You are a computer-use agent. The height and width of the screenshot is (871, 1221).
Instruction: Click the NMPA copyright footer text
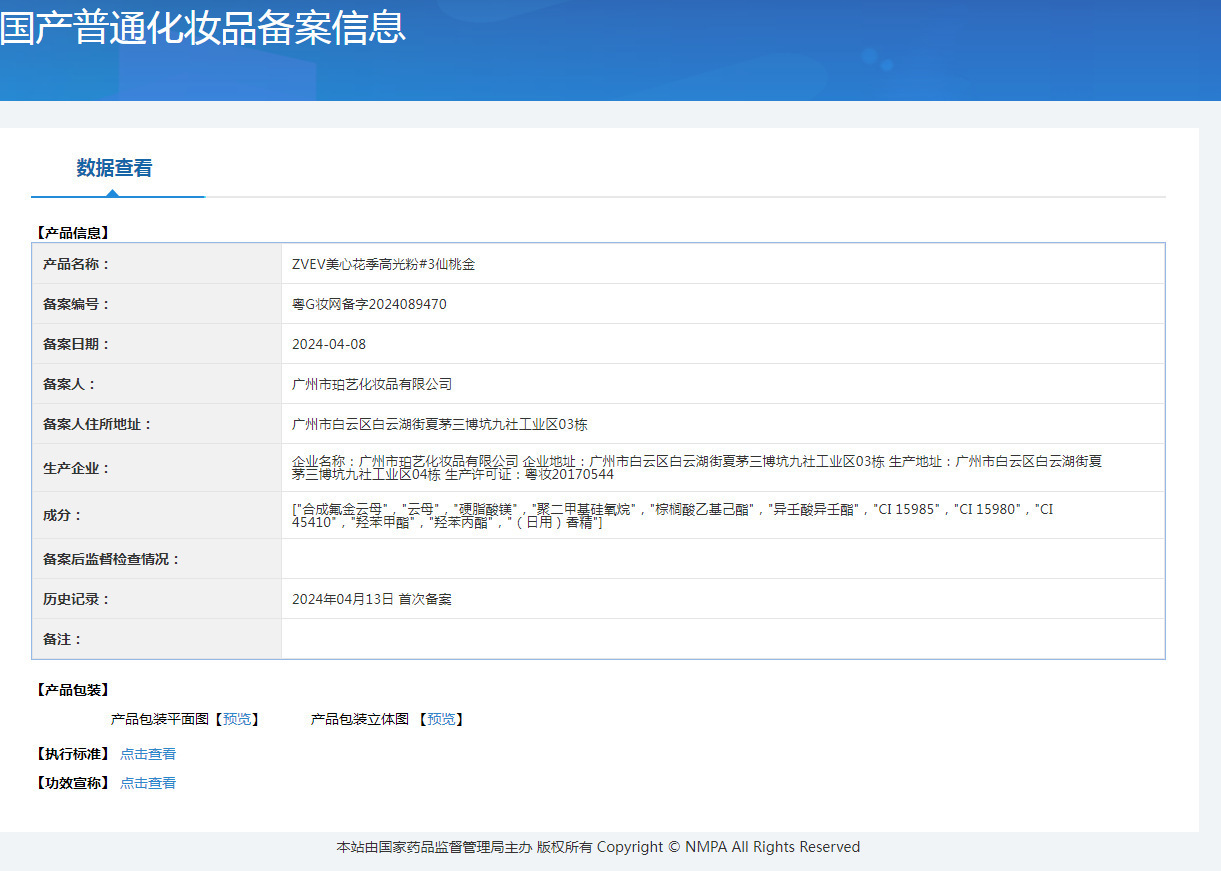coord(598,847)
